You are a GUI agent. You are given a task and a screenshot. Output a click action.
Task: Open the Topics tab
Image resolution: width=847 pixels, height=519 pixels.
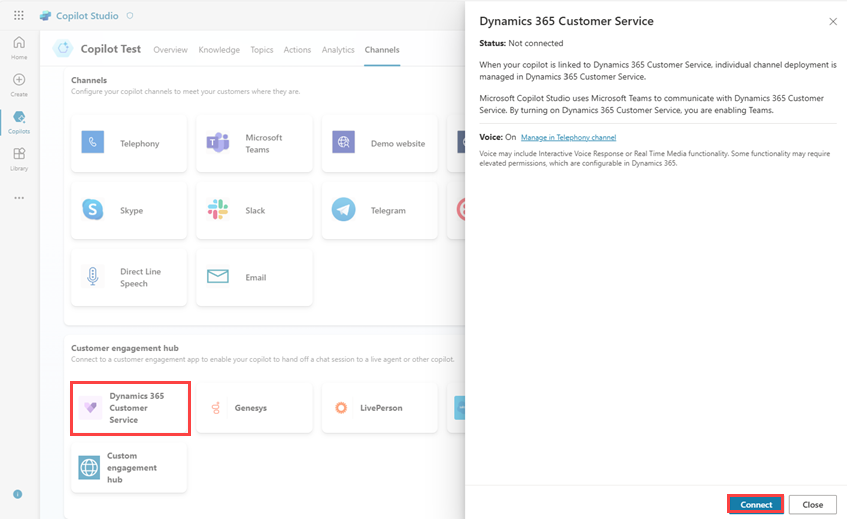(x=261, y=50)
